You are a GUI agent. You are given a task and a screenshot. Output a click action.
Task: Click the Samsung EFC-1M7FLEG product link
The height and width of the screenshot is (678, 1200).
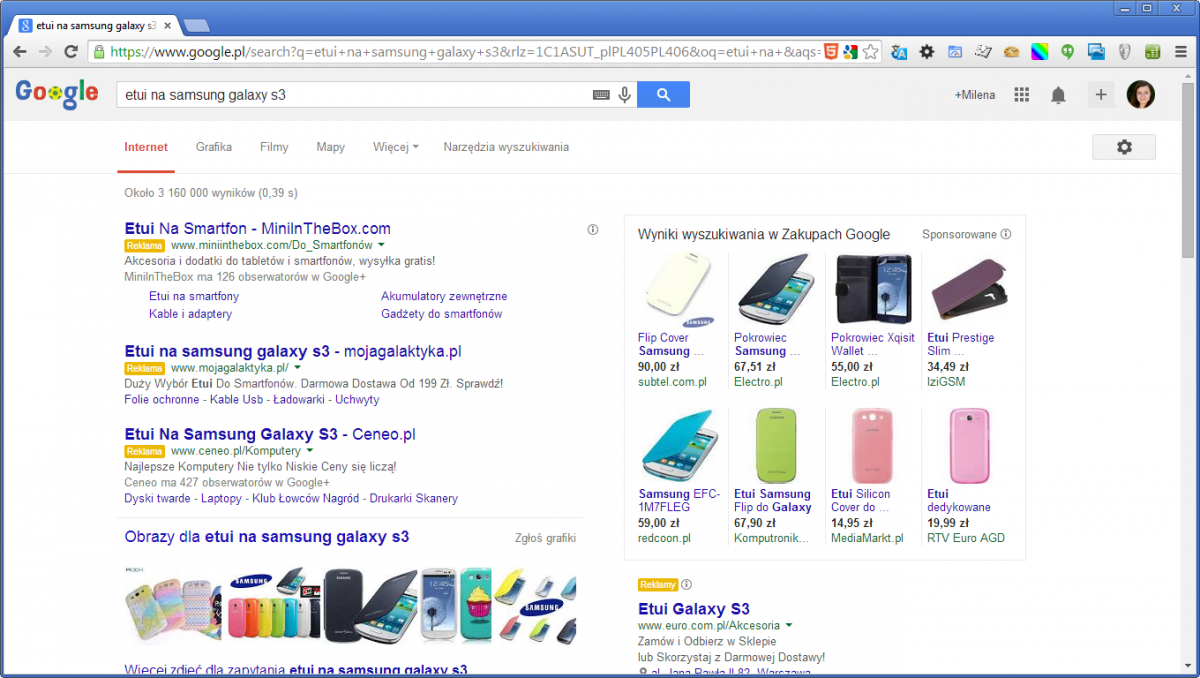click(x=678, y=500)
